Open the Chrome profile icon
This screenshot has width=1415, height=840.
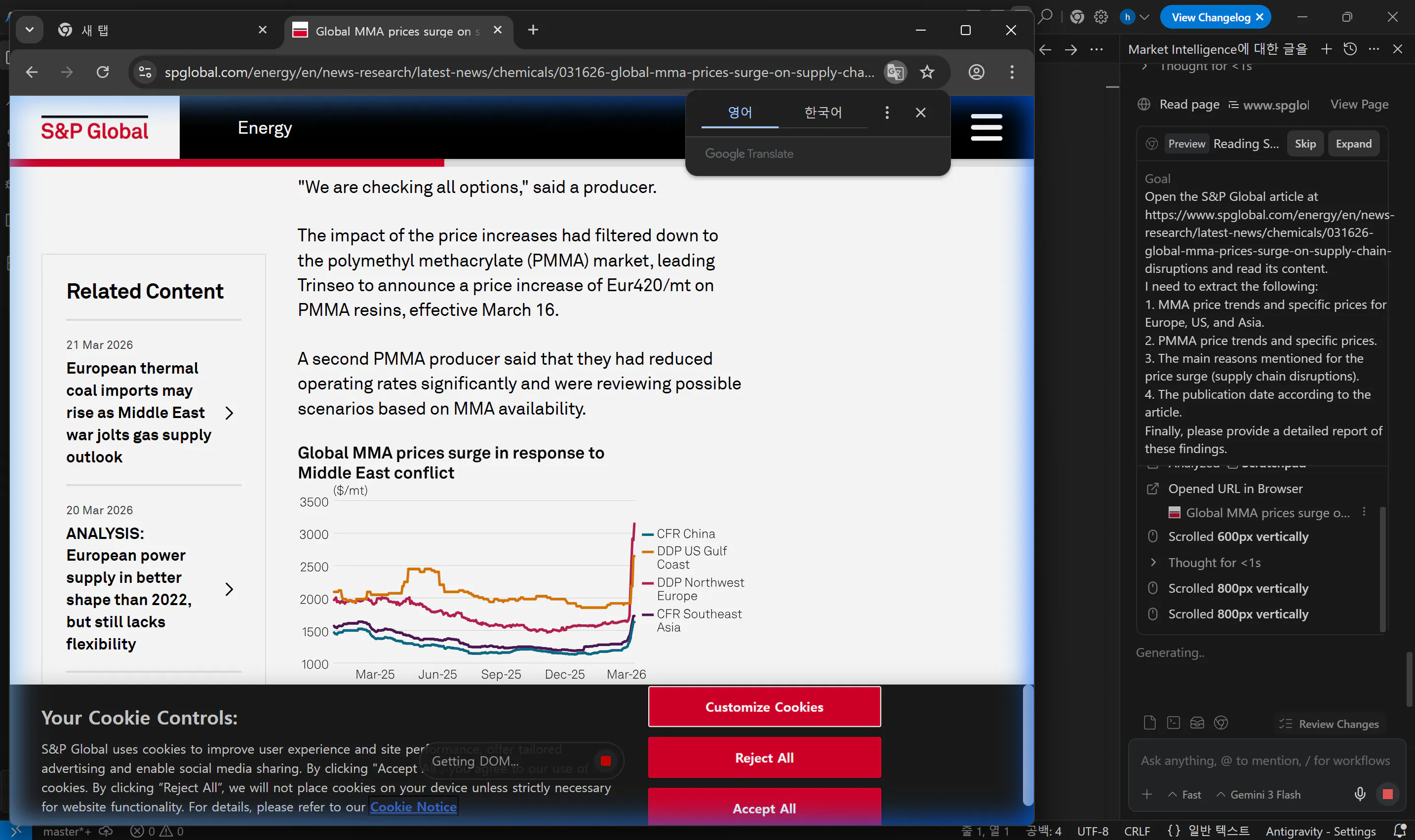(x=976, y=72)
